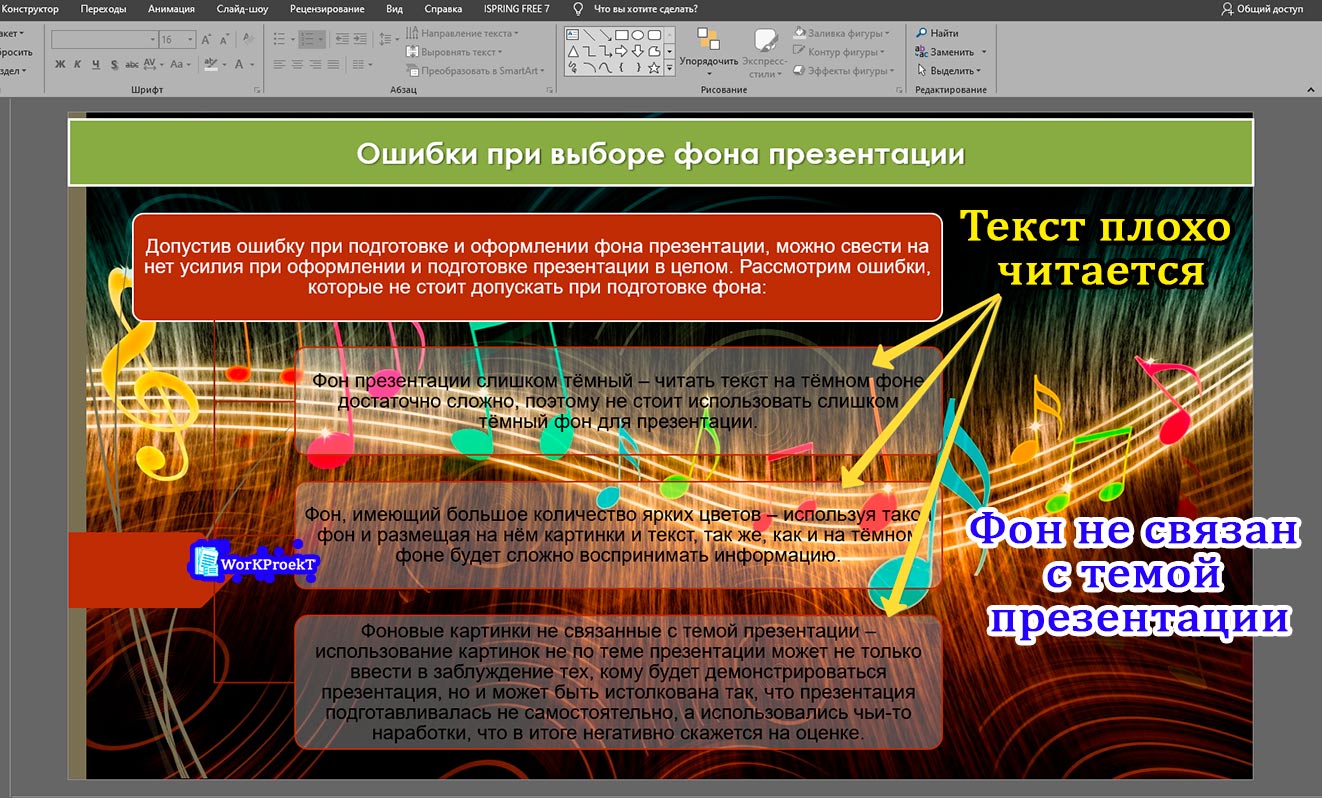
Task: Click the slide title 'Ошибки при выборе фона презентации'
Action: (660, 154)
